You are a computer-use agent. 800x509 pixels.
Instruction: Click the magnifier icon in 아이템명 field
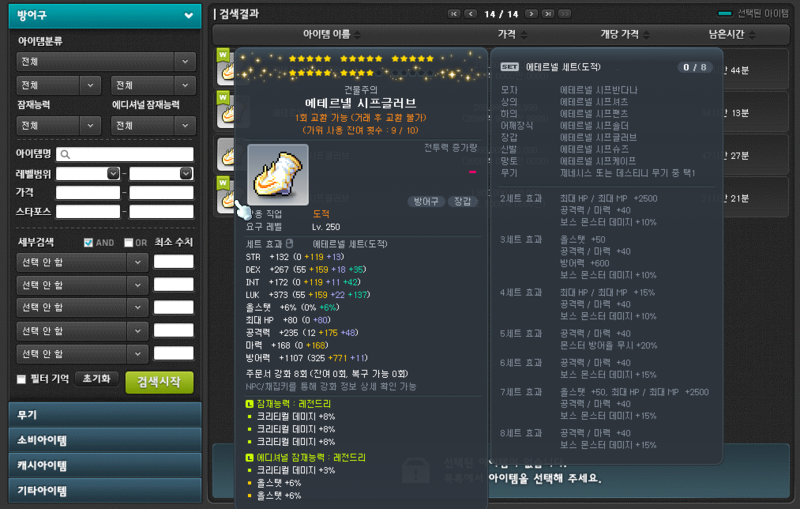pyautogui.click(x=65, y=154)
